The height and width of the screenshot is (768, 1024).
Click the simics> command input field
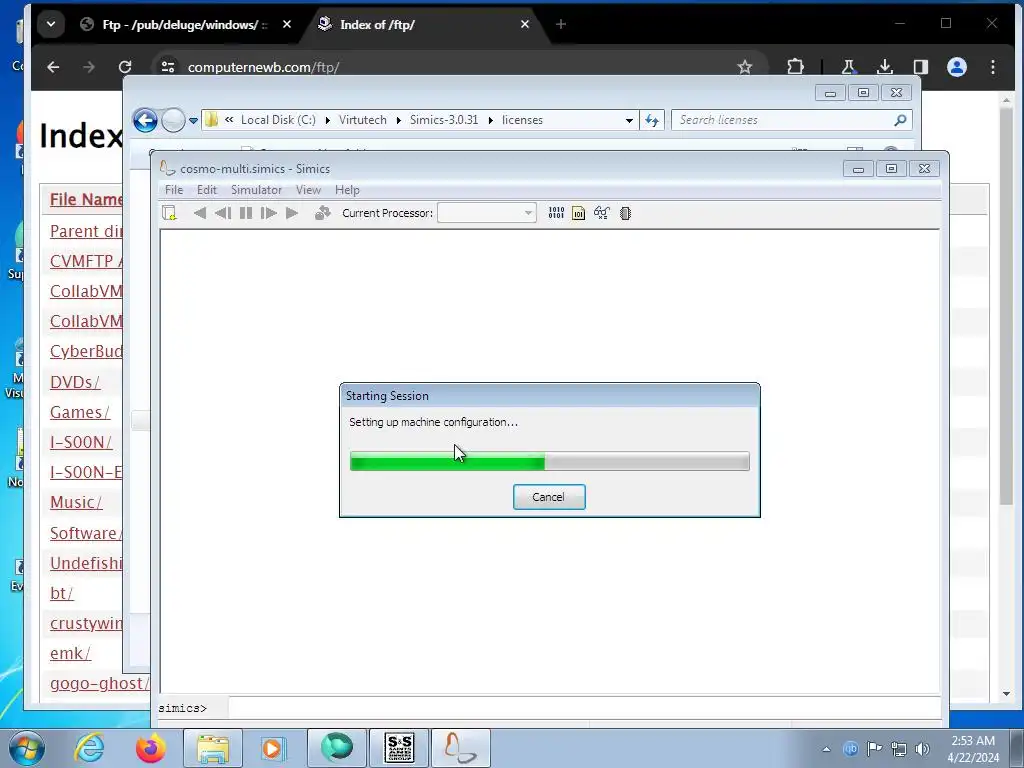click(584, 708)
